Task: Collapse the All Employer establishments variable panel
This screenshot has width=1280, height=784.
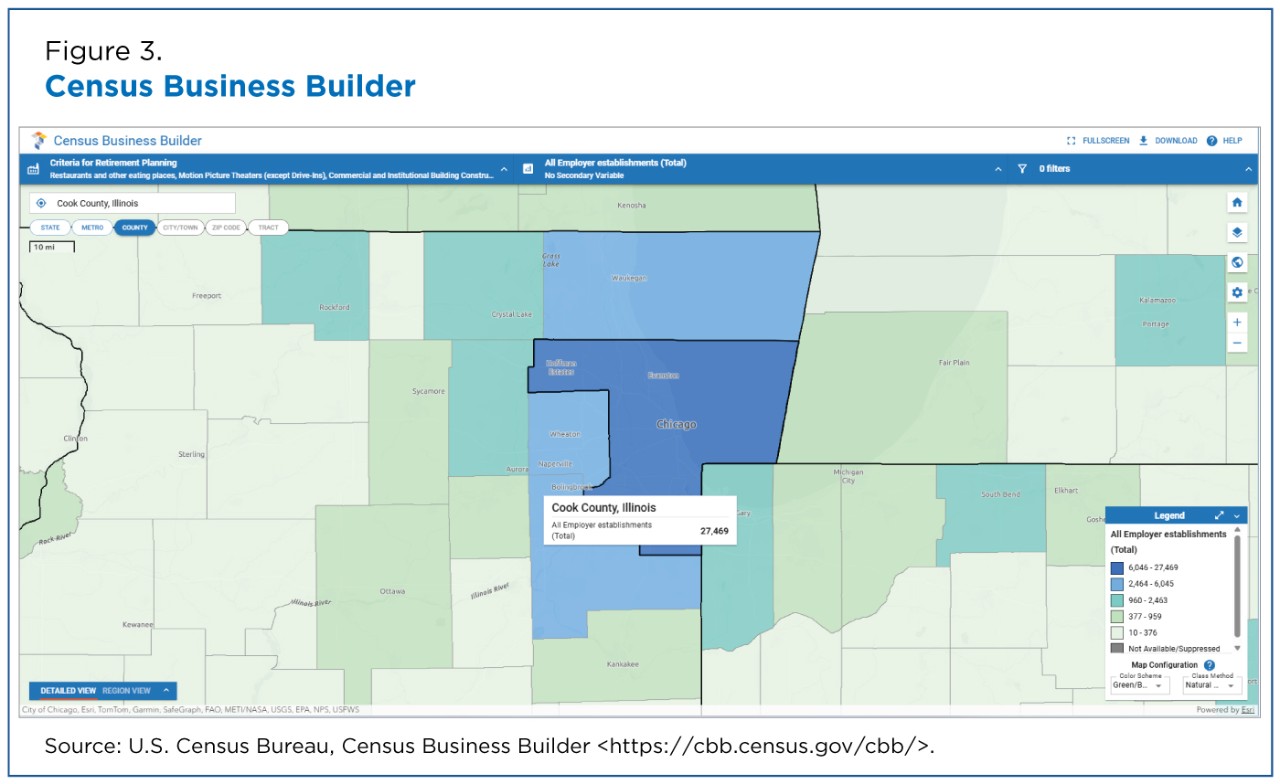Action: (997, 169)
